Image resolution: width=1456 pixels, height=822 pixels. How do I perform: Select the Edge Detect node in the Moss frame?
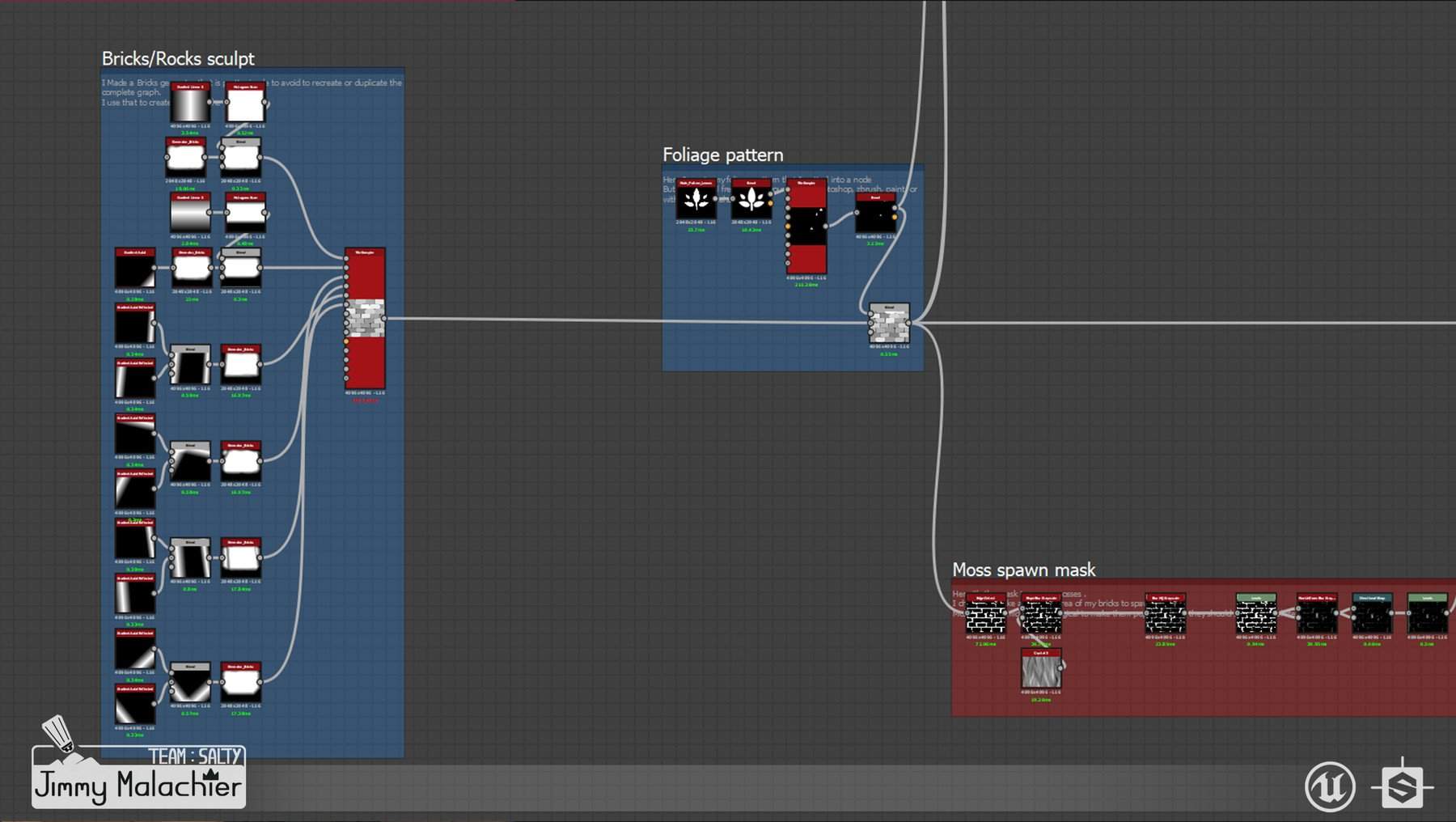[x=986, y=613]
